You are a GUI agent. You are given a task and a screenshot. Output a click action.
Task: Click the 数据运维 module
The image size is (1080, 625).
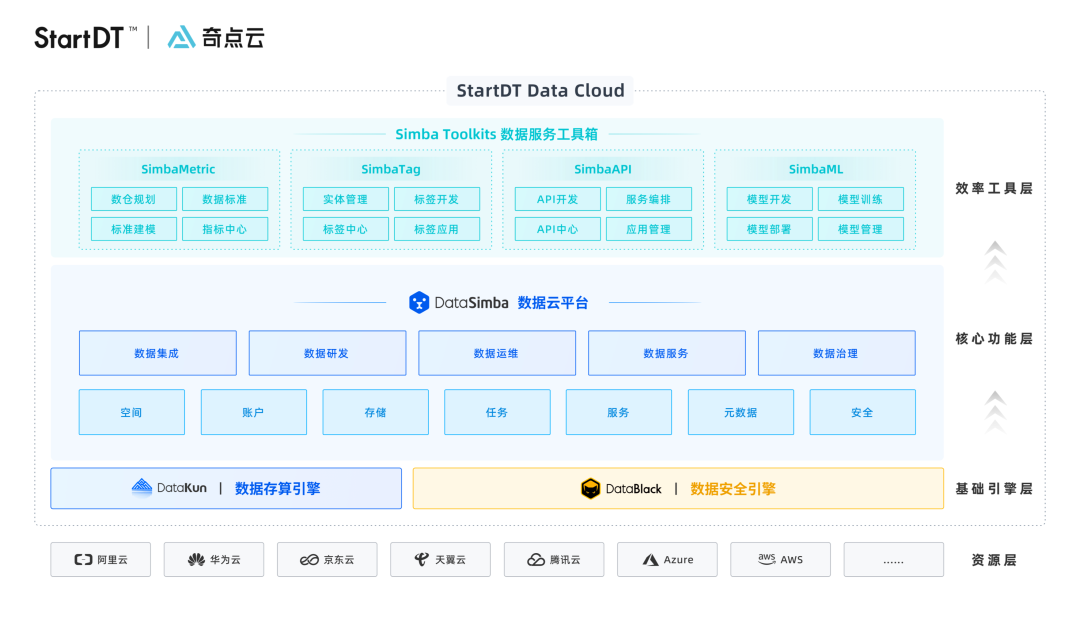tap(497, 353)
